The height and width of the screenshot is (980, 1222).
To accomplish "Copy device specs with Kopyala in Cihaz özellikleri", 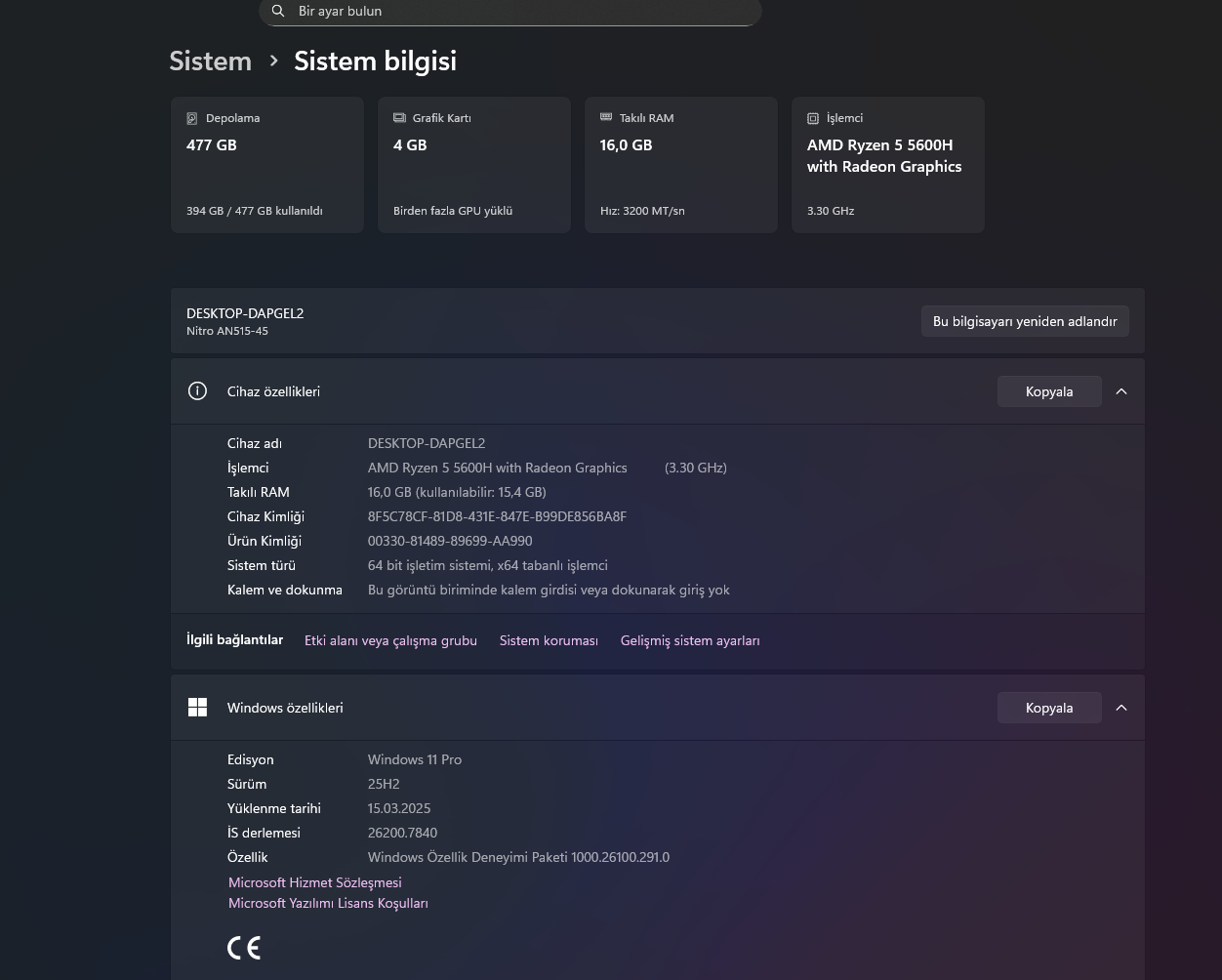I will click(1049, 391).
